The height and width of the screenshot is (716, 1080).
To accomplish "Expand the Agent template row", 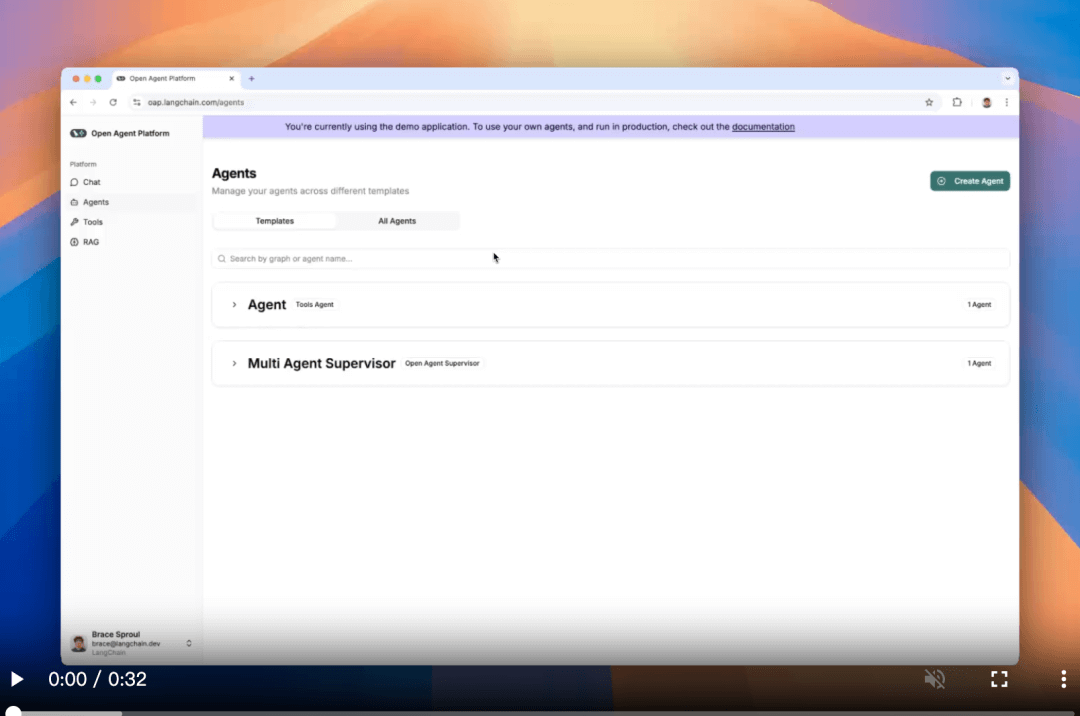I will tap(235, 305).
